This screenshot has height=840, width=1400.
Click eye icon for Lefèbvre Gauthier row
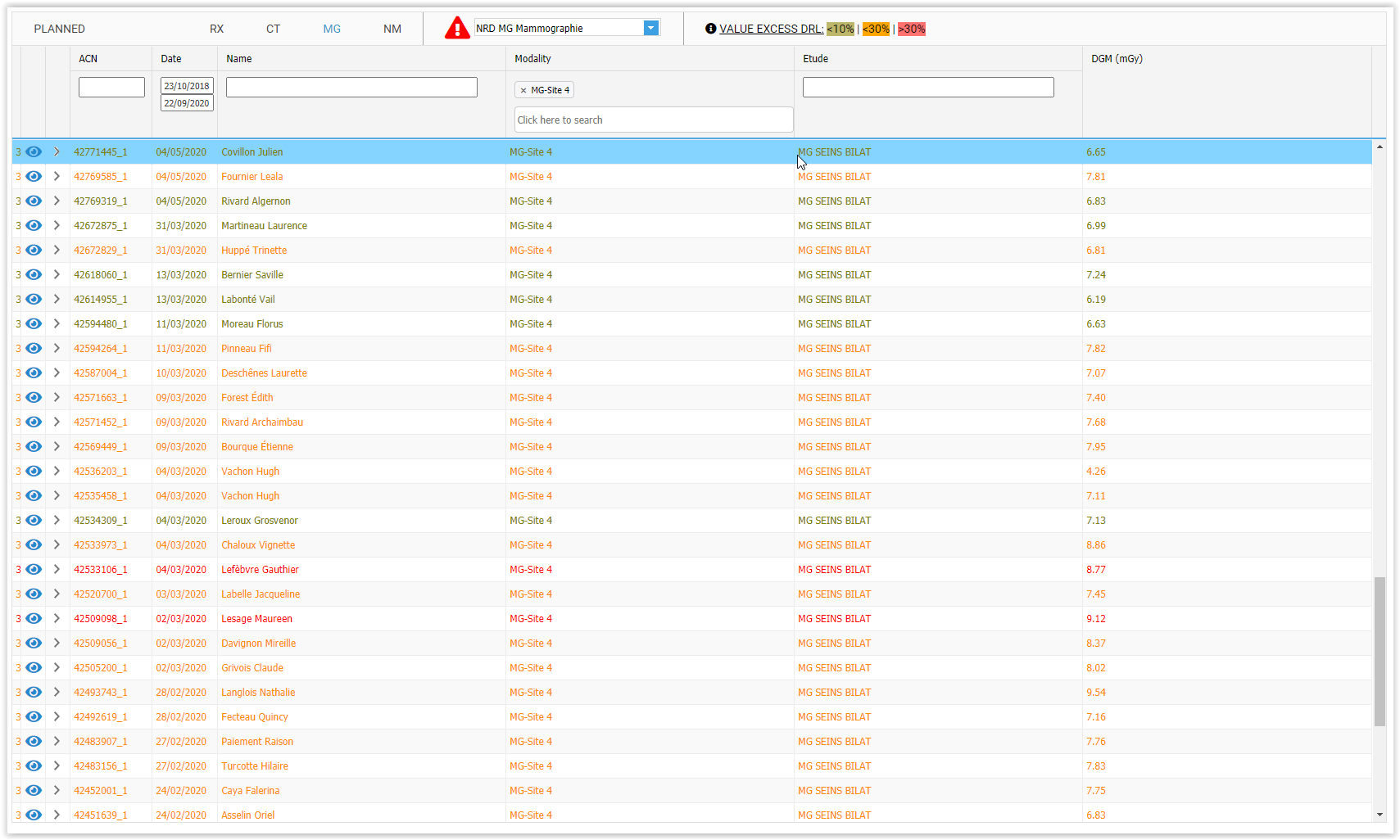coord(34,570)
